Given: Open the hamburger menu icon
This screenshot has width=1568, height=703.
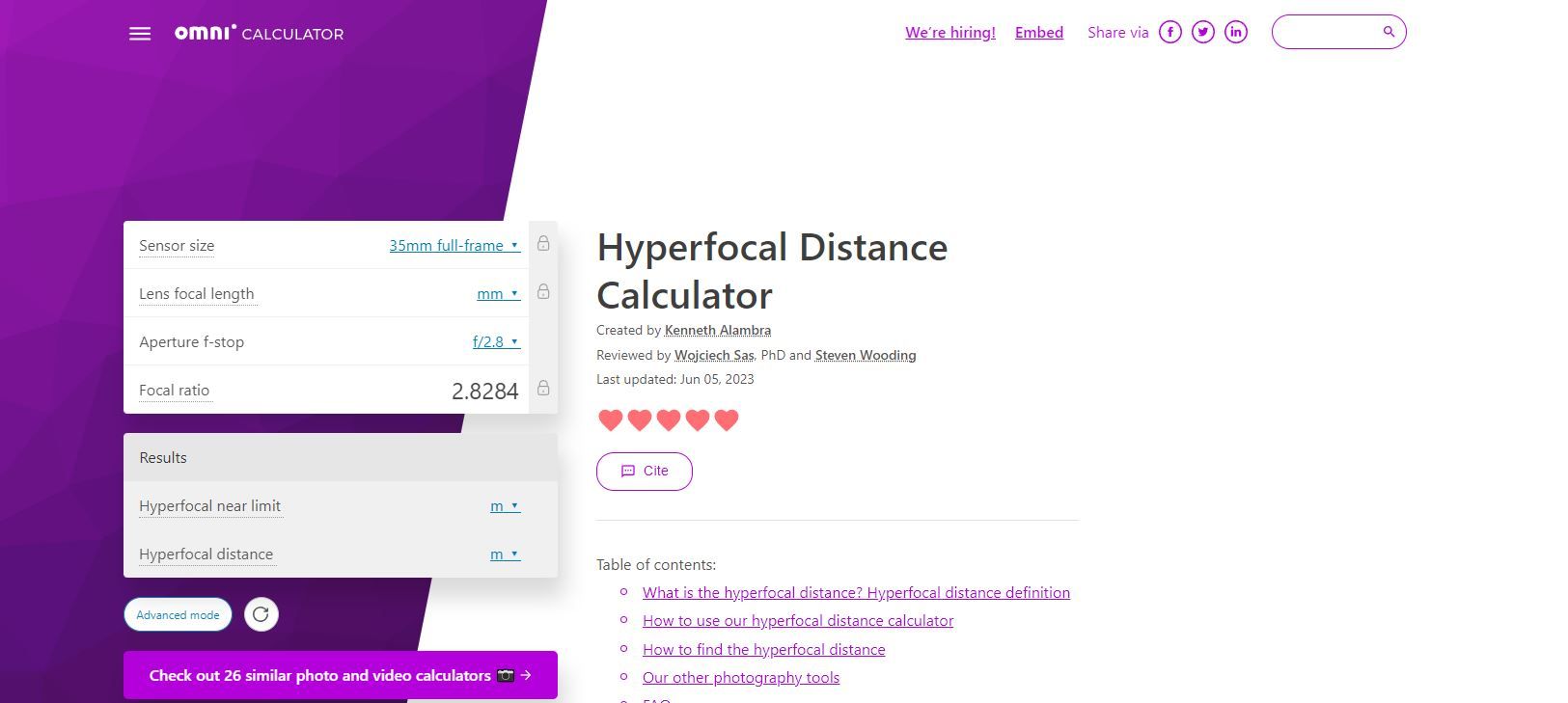Looking at the screenshot, I should tap(140, 34).
